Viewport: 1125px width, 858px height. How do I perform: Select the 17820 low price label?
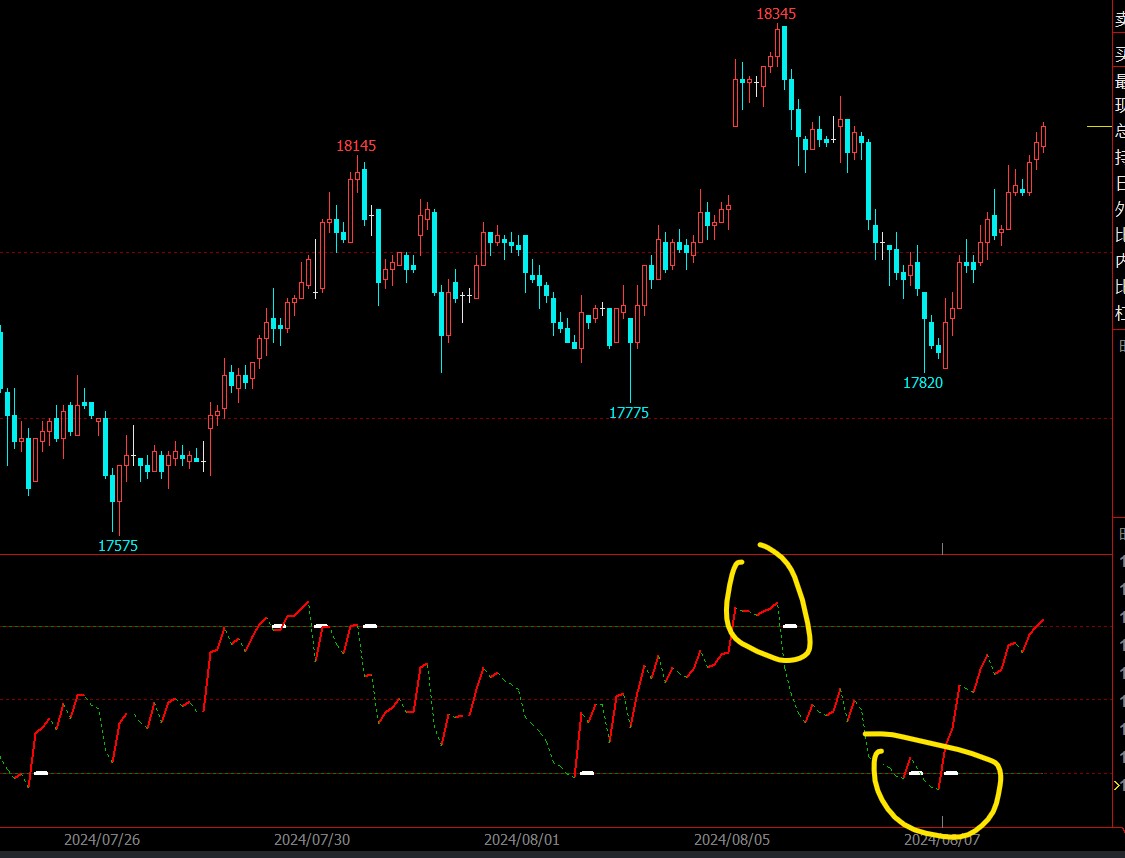923,382
